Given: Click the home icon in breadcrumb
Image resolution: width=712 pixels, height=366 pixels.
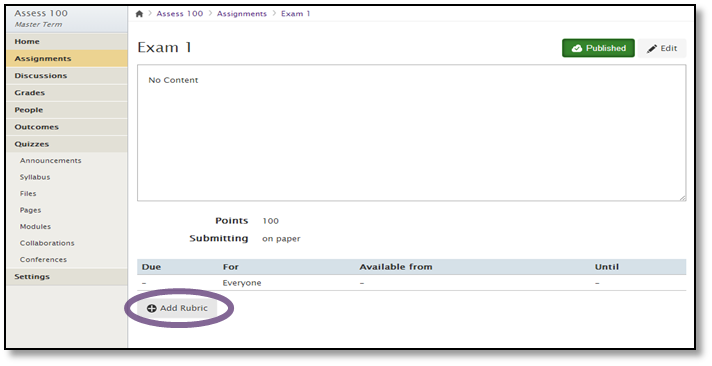Looking at the screenshot, I should (x=139, y=14).
